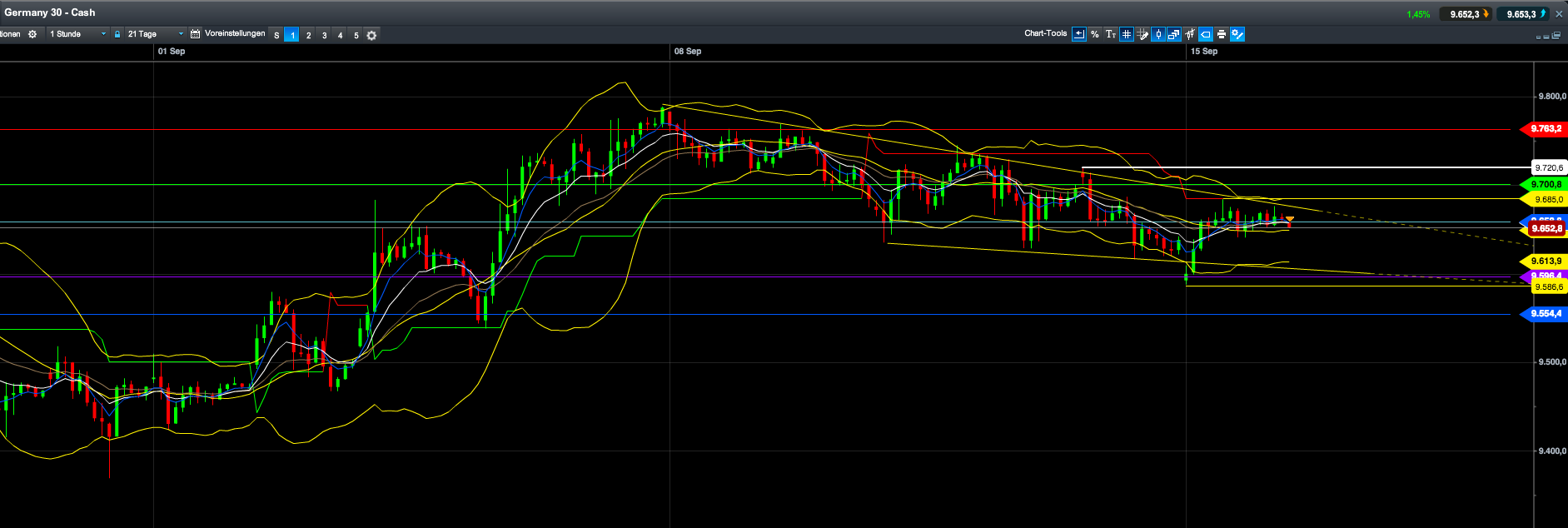
Task: Select preset 4
Action: (340, 35)
